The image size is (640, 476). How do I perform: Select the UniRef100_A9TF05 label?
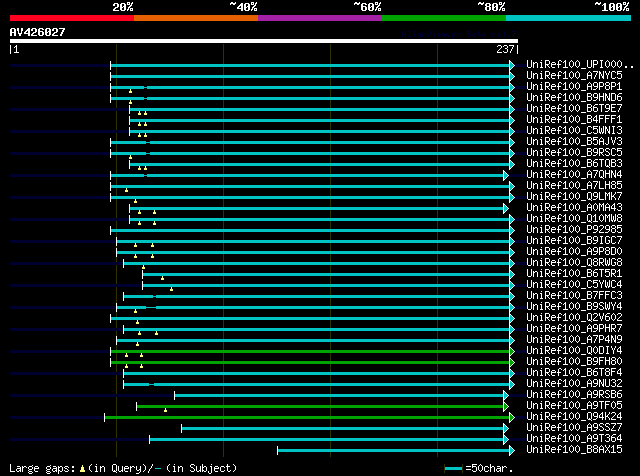(574, 406)
